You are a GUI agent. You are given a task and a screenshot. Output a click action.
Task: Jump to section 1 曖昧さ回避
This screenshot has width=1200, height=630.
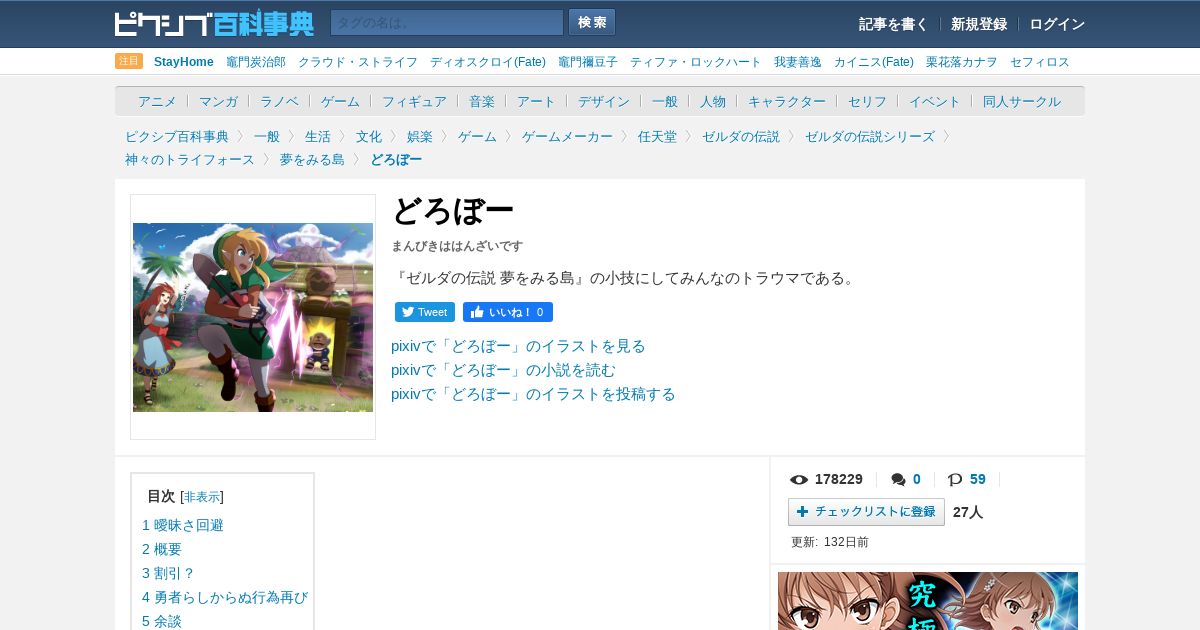point(183,525)
